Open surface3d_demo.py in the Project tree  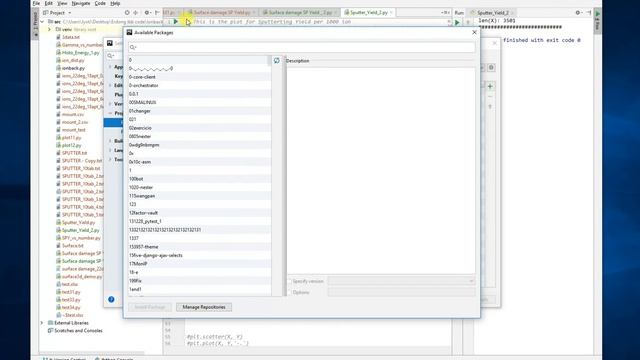point(82,277)
